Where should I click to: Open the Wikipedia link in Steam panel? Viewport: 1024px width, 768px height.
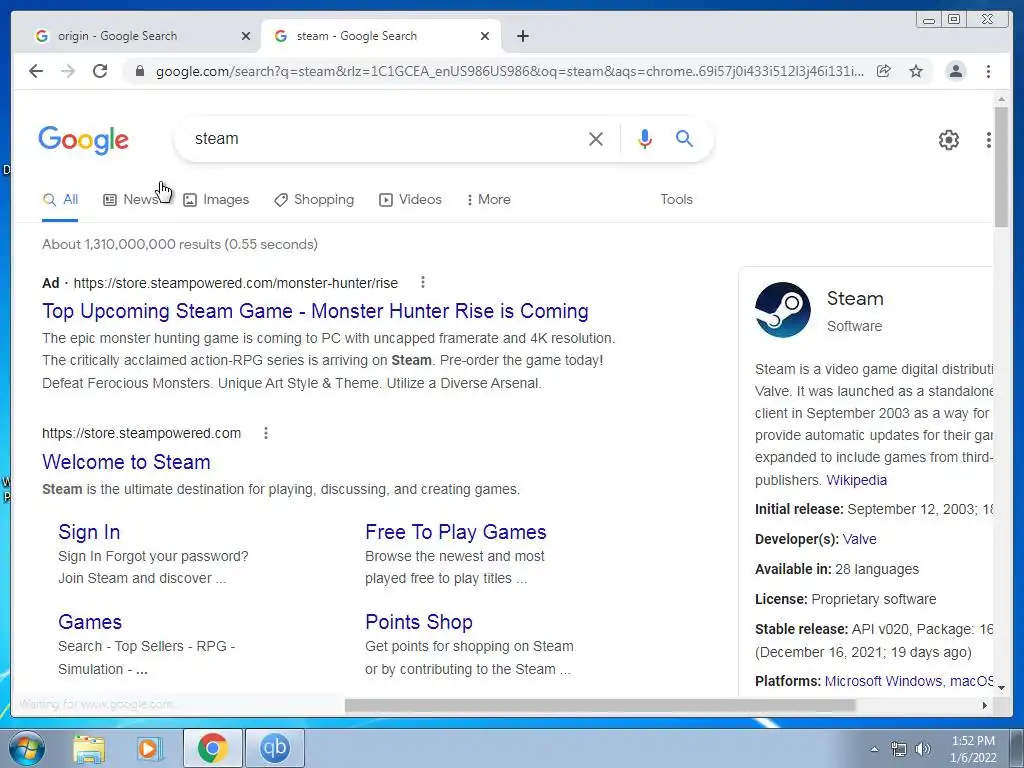point(856,480)
